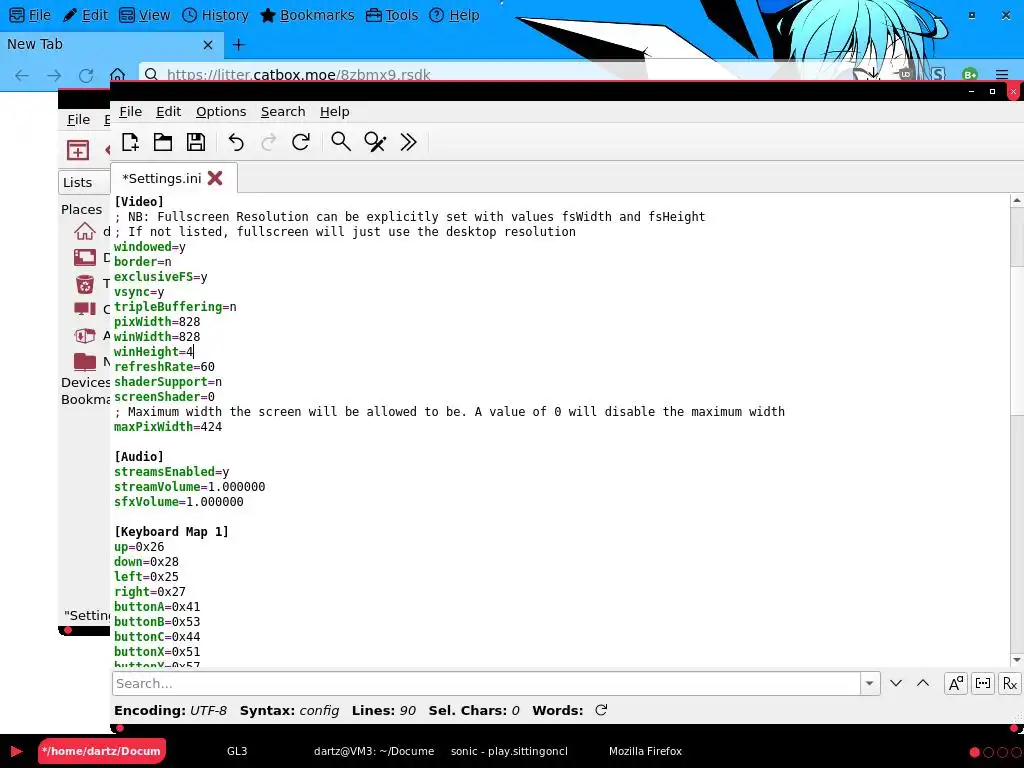Close the Settings.ini tab with red X
1024x768 pixels.
(215, 178)
